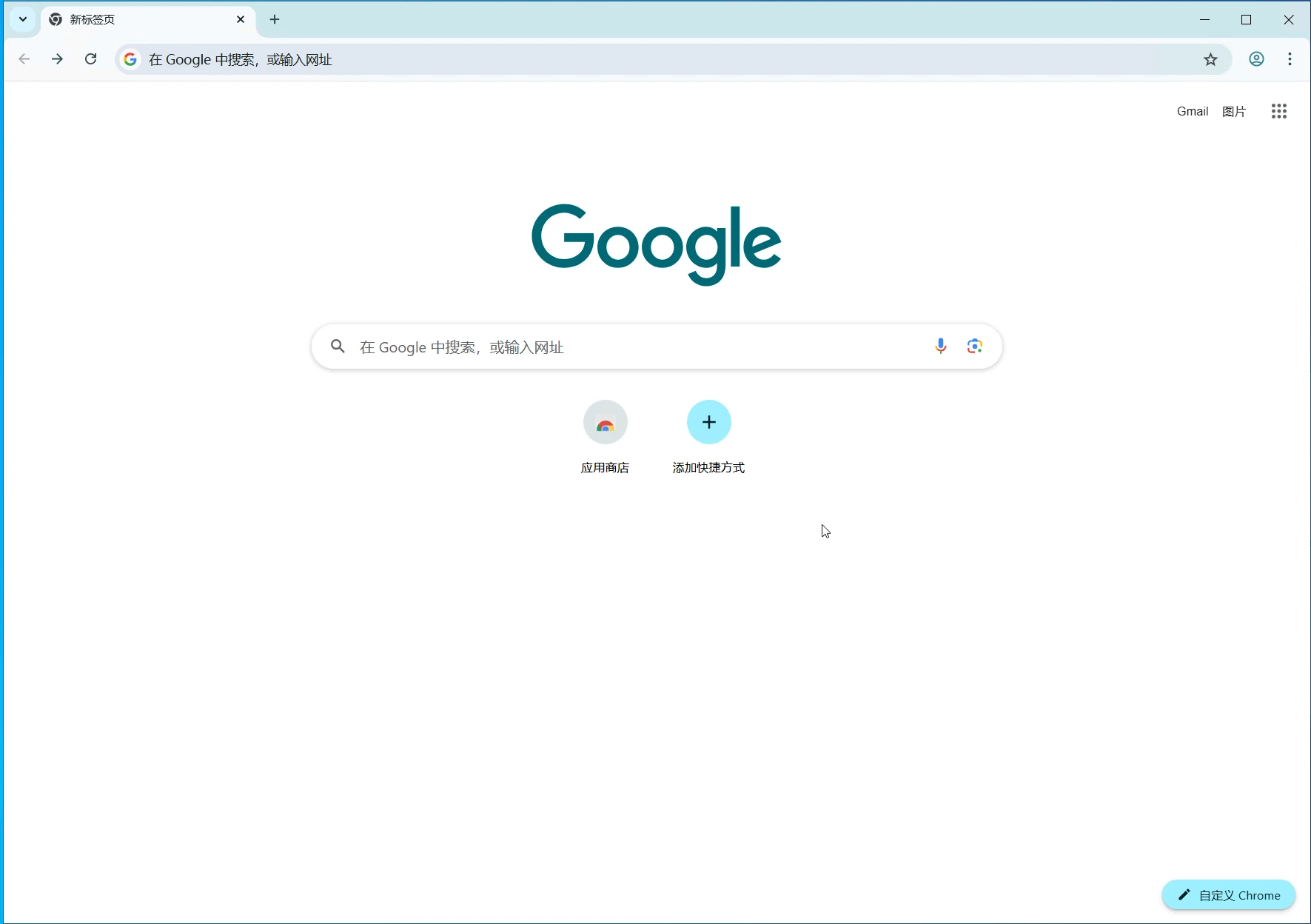Open the Gmail link
Viewport: 1311px width, 924px height.
[1193, 111]
